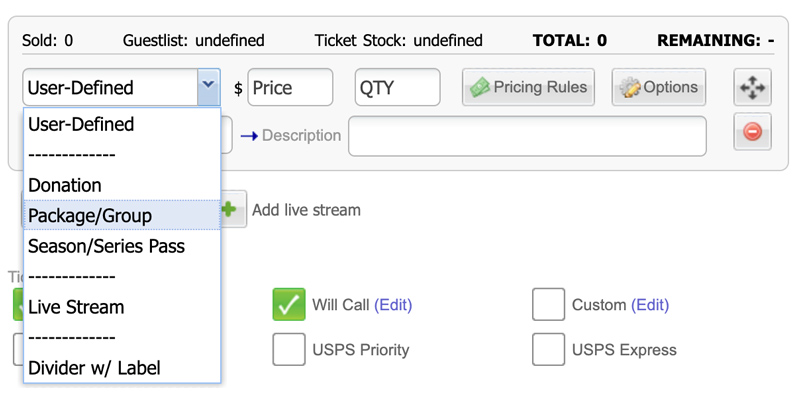This screenshot has width=800, height=400.
Task: Focus the Price input field
Action: click(x=290, y=87)
